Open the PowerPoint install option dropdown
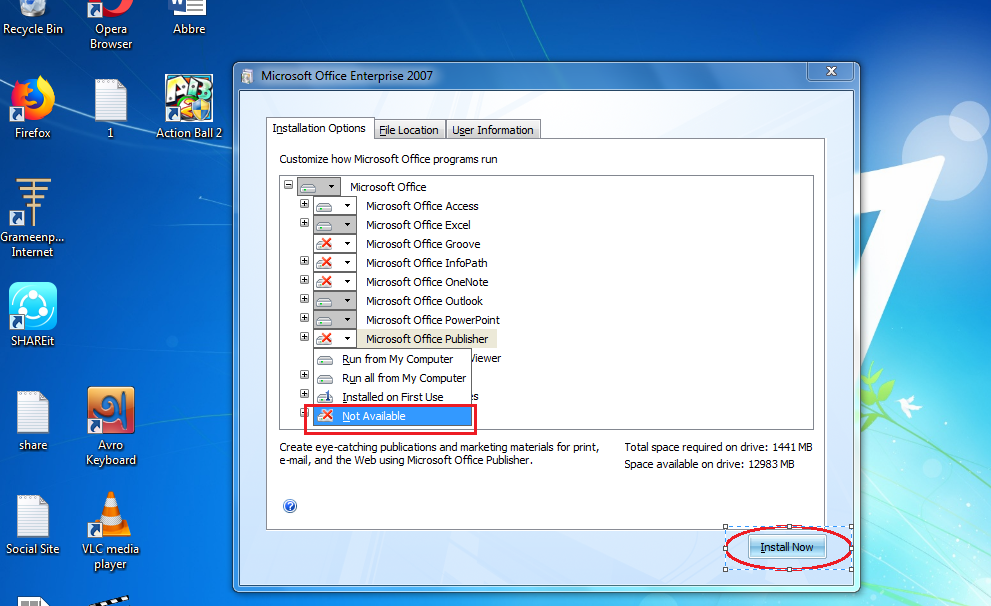This screenshot has width=991, height=606. [336, 320]
